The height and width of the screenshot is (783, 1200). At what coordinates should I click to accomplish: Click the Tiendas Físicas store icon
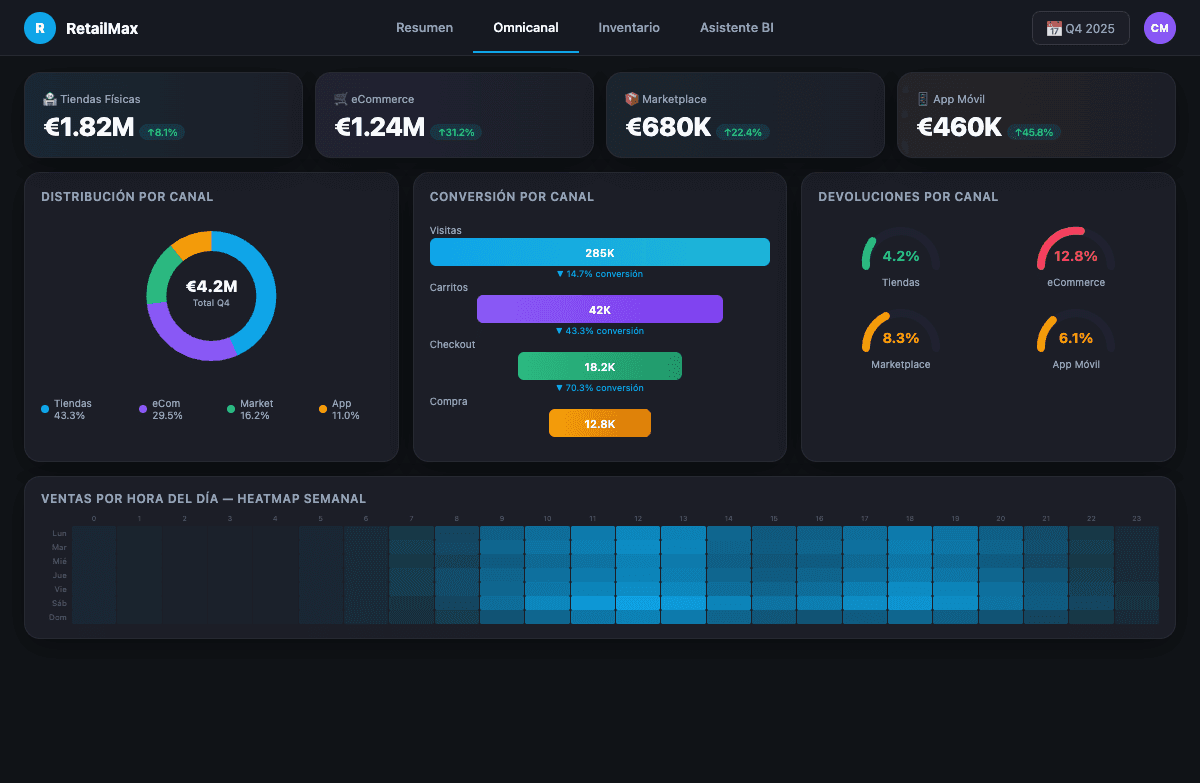click(x=52, y=99)
